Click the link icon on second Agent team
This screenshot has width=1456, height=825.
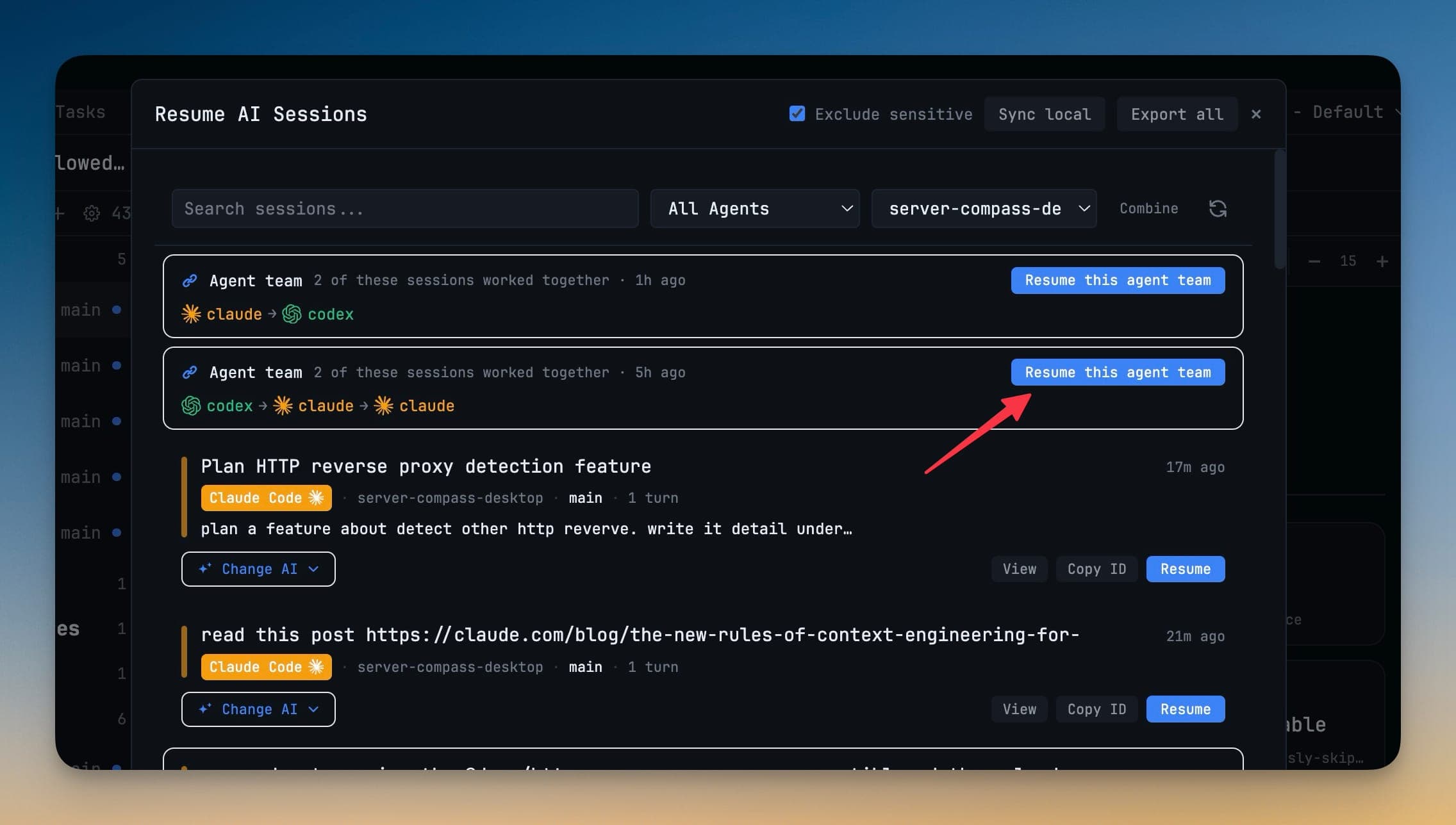[190, 372]
